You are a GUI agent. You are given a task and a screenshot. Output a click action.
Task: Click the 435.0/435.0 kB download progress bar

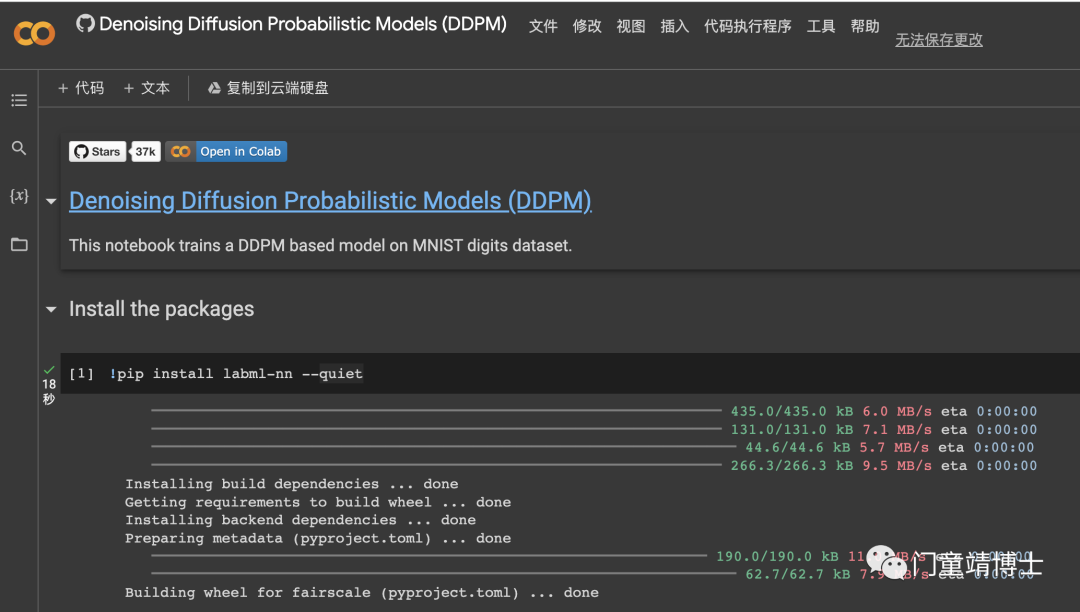(x=437, y=411)
